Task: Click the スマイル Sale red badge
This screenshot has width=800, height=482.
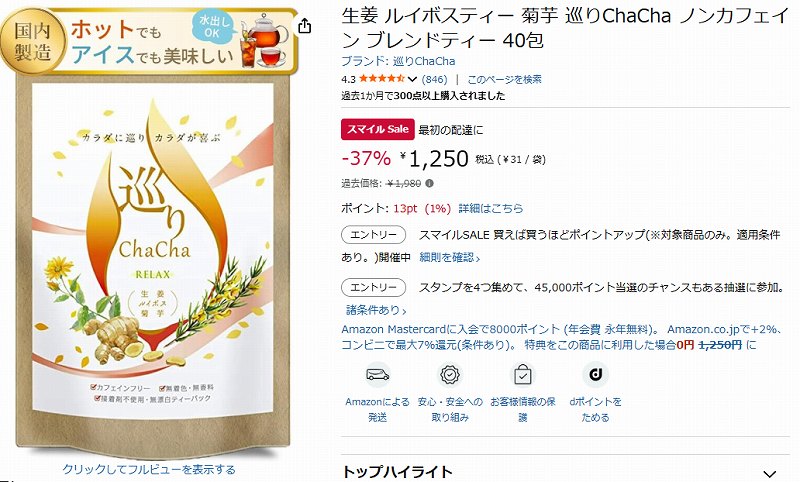Action: coord(378,130)
